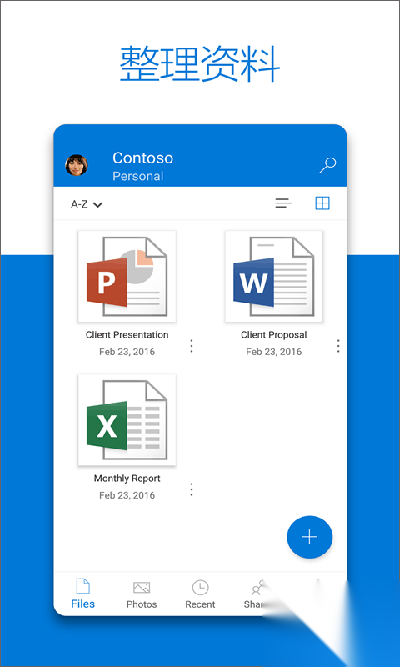Tap the Contoso profile avatar

77,165
